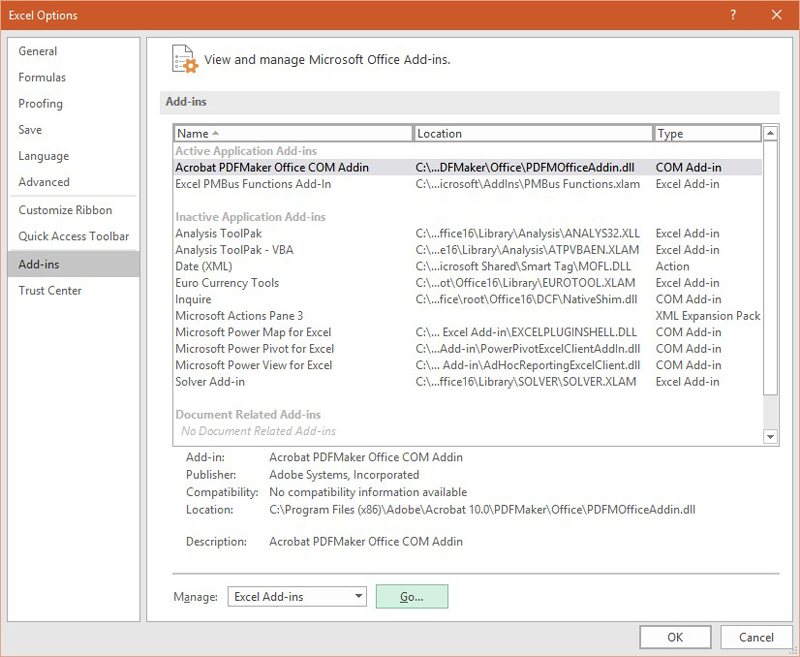800x657 pixels.
Task: Switch to the Trust Center page
Action: point(50,290)
